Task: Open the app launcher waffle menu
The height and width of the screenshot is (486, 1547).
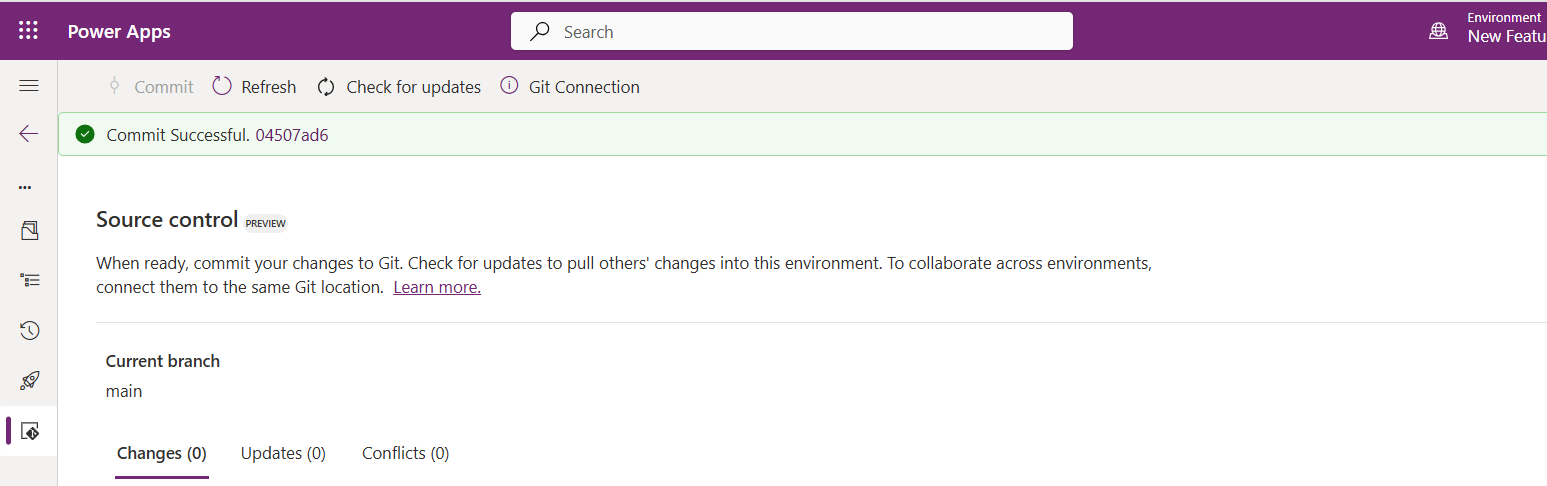Action: pos(29,31)
